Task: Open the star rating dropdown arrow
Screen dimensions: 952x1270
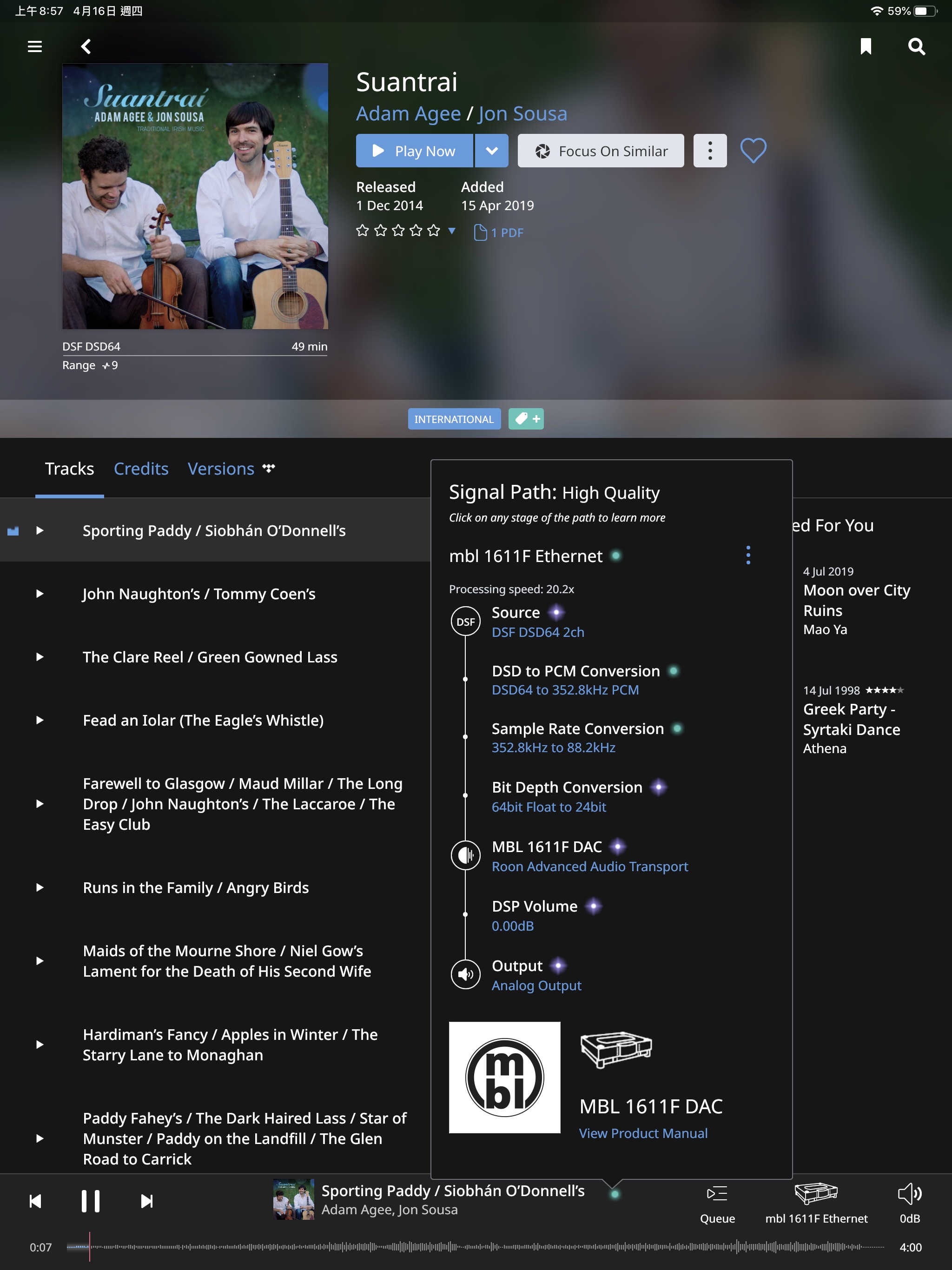Action: (x=452, y=231)
